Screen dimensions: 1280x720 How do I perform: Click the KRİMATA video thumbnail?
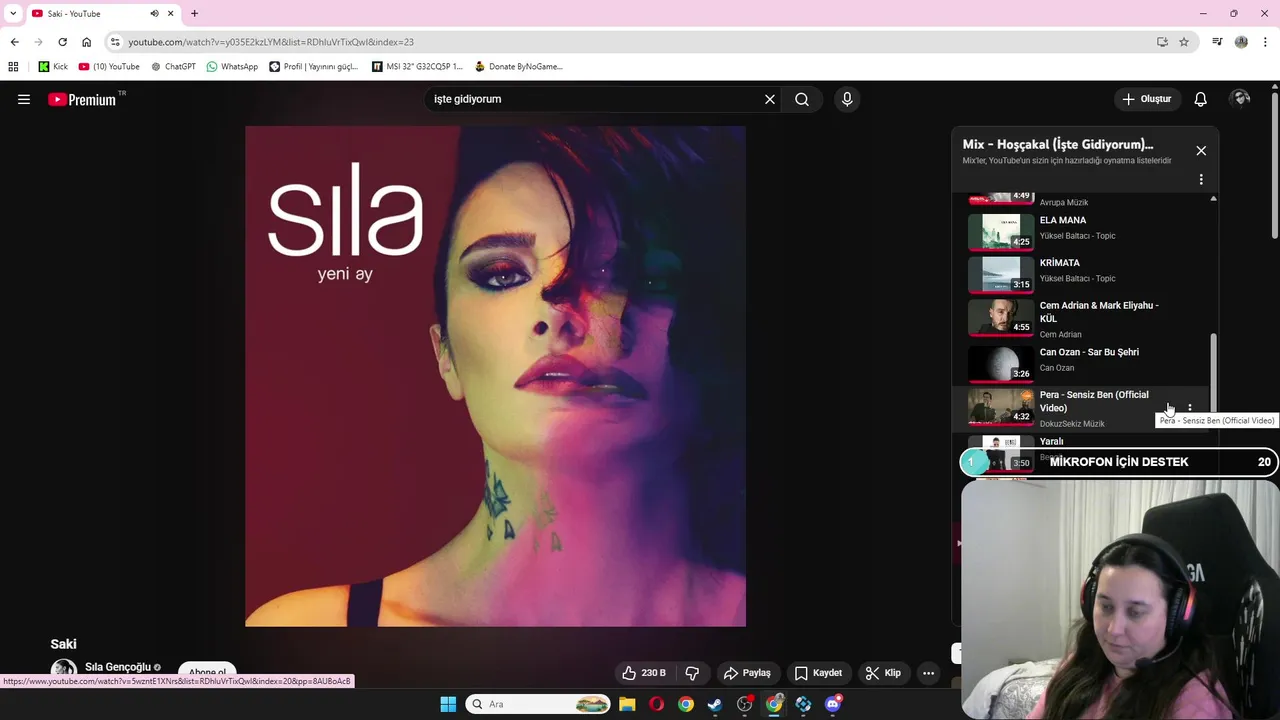(1000, 274)
